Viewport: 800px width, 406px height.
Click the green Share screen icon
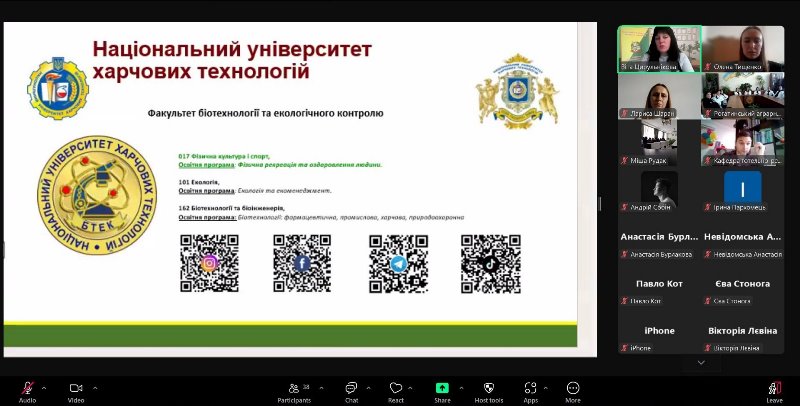442,388
